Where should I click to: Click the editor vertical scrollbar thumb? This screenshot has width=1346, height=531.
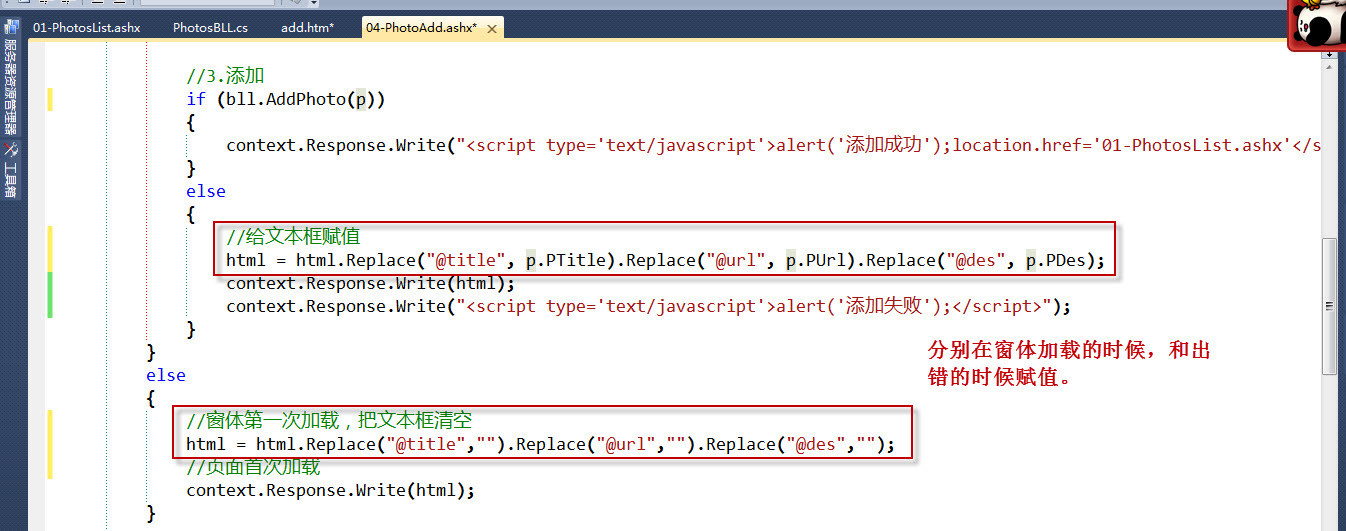[x=1329, y=306]
